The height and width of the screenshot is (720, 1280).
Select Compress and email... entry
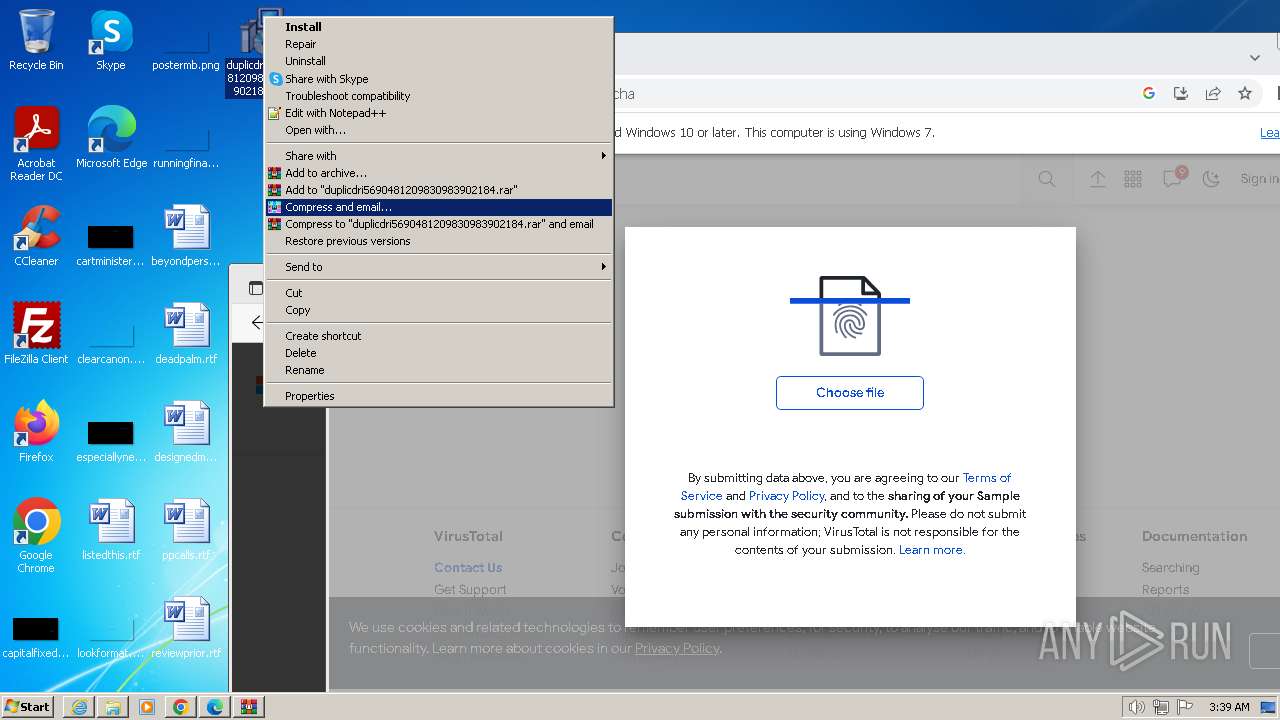438,207
